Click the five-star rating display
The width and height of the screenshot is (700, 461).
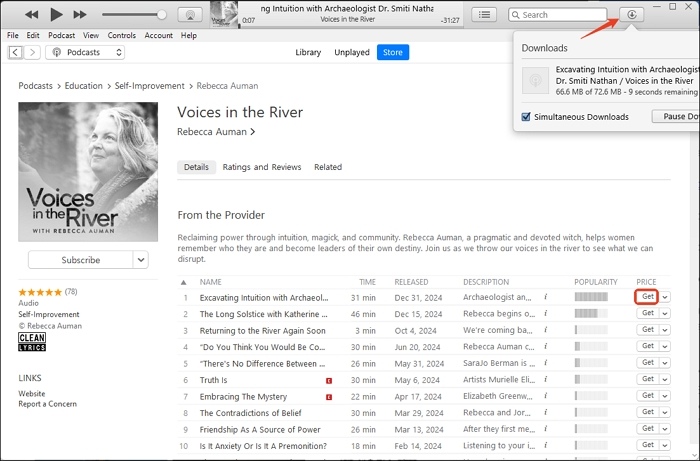pyautogui.click(x=40, y=292)
